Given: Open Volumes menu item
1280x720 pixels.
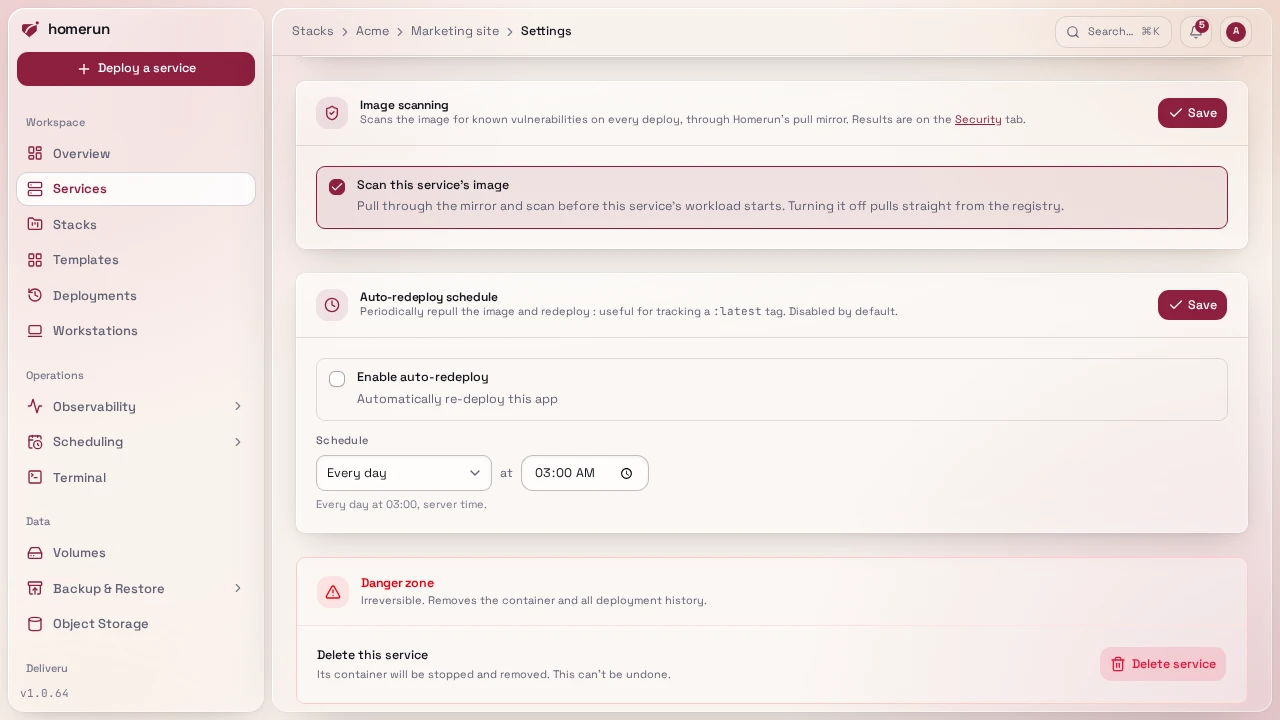Looking at the screenshot, I should (x=136, y=553).
